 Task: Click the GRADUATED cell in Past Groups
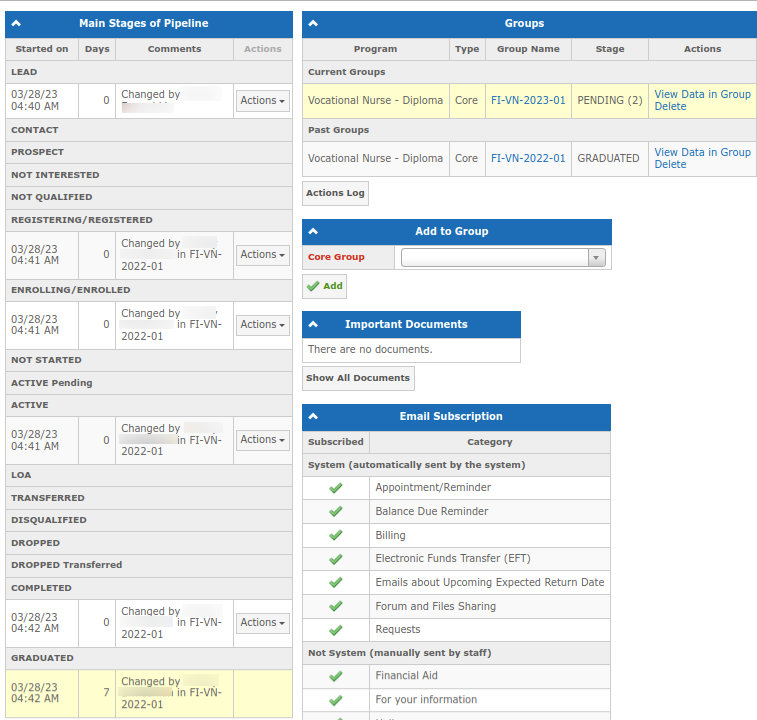point(610,158)
